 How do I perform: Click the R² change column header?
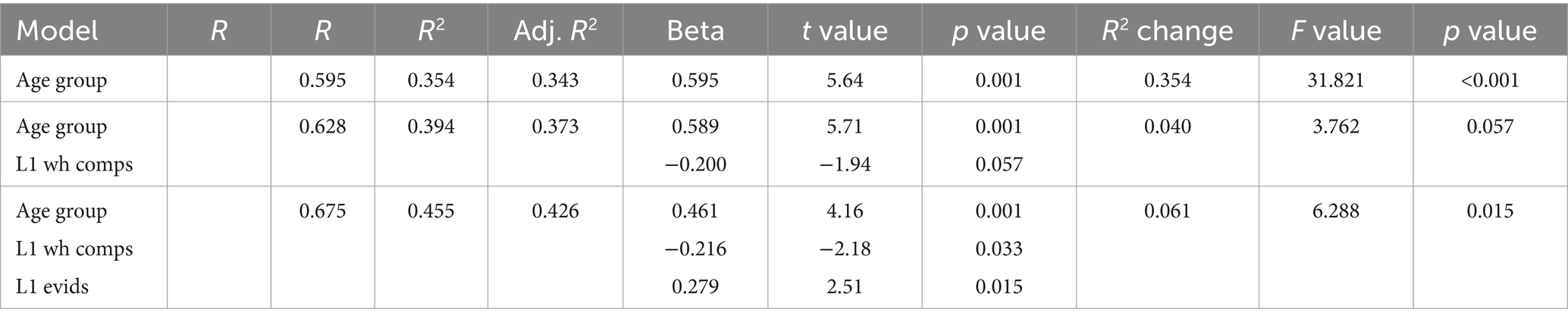coord(1167,31)
